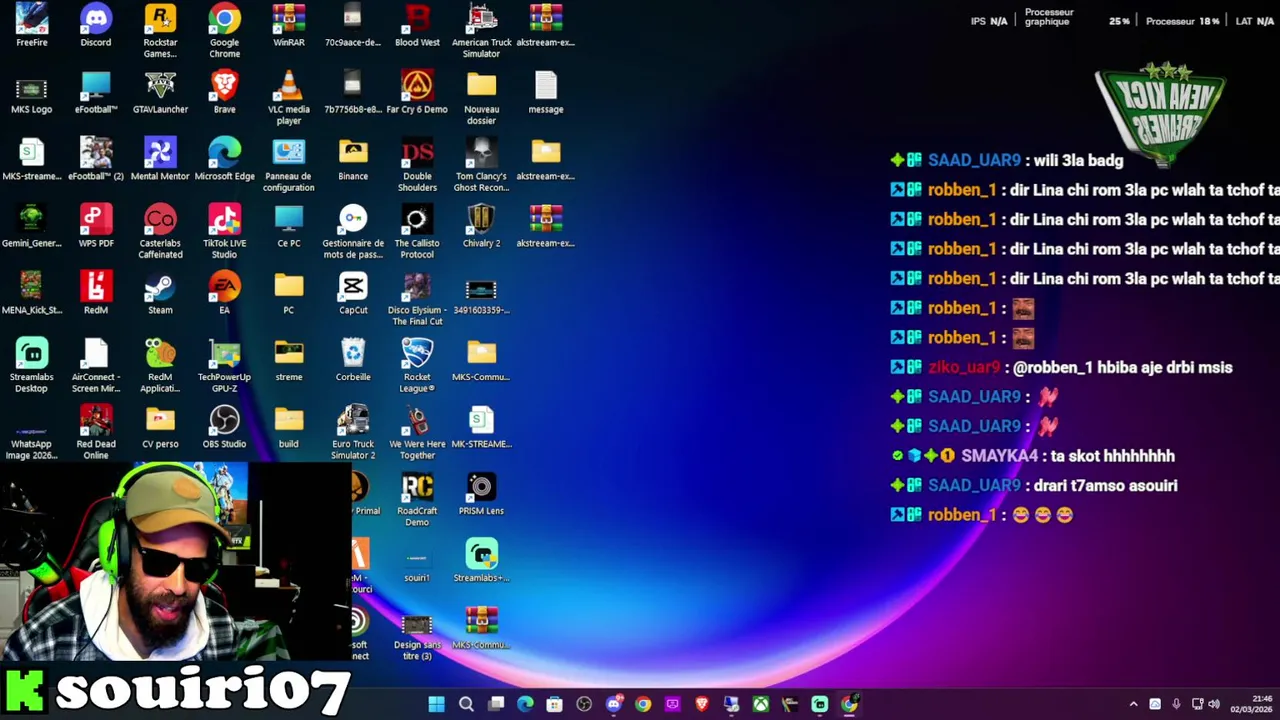This screenshot has height=720, width=1280.
Task: Open the message text file
Action: click(x=545, y=93)
